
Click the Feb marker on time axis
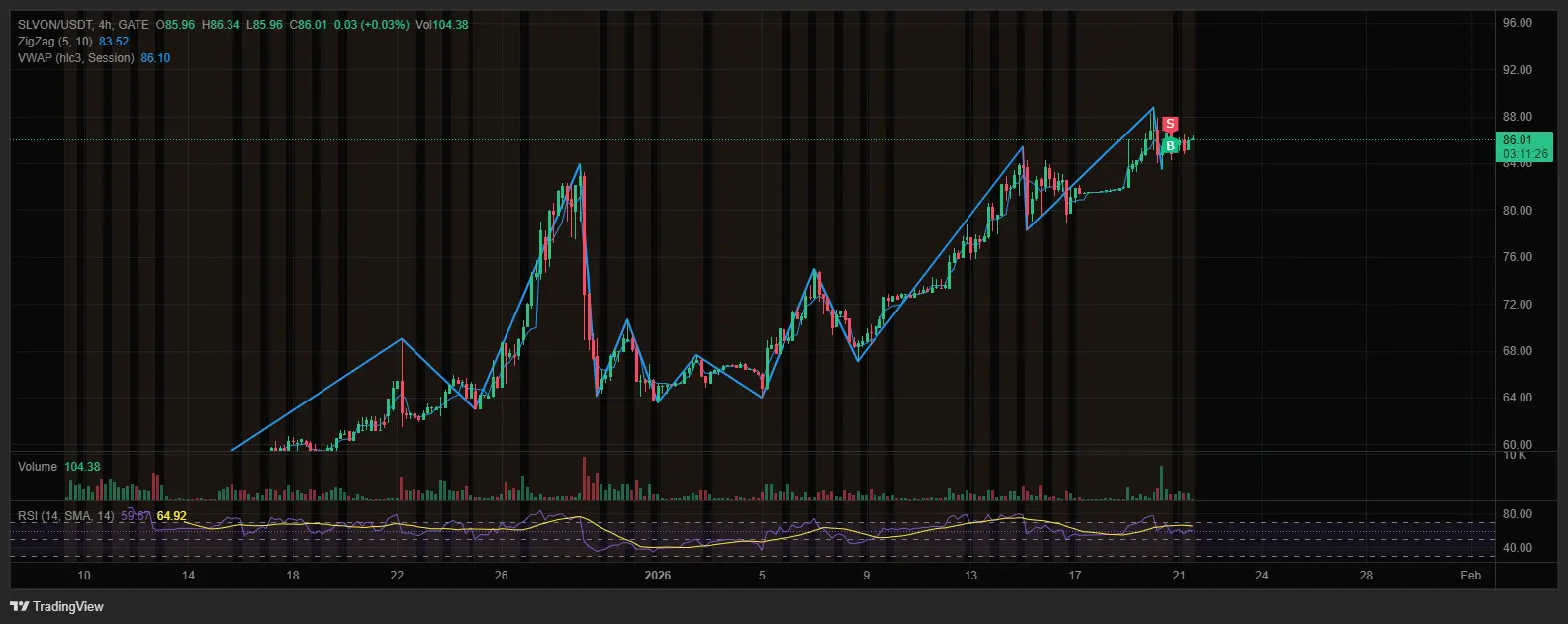click(1471, 576)
